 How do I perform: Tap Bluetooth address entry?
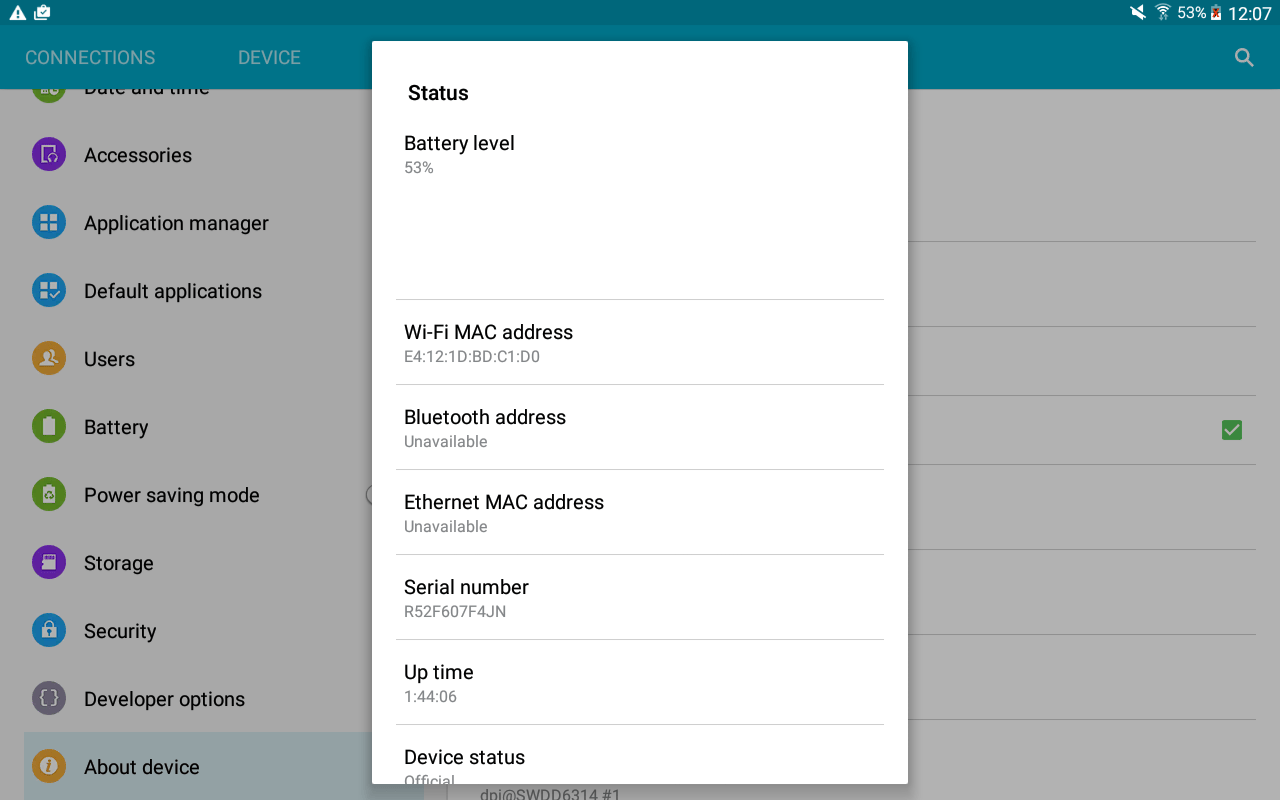(x=640, y=427)
